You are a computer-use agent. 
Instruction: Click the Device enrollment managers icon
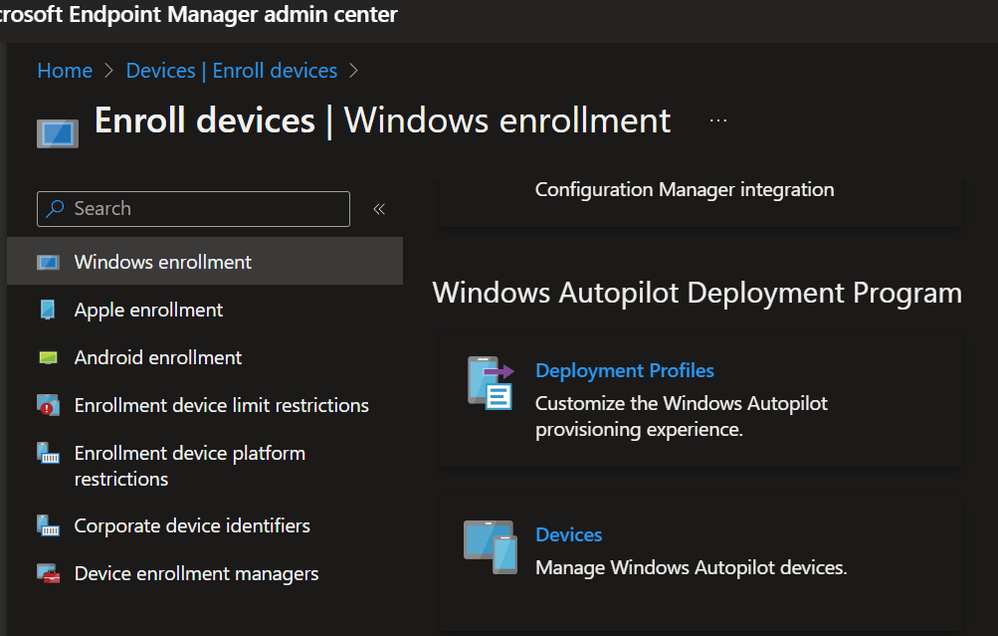48,574
